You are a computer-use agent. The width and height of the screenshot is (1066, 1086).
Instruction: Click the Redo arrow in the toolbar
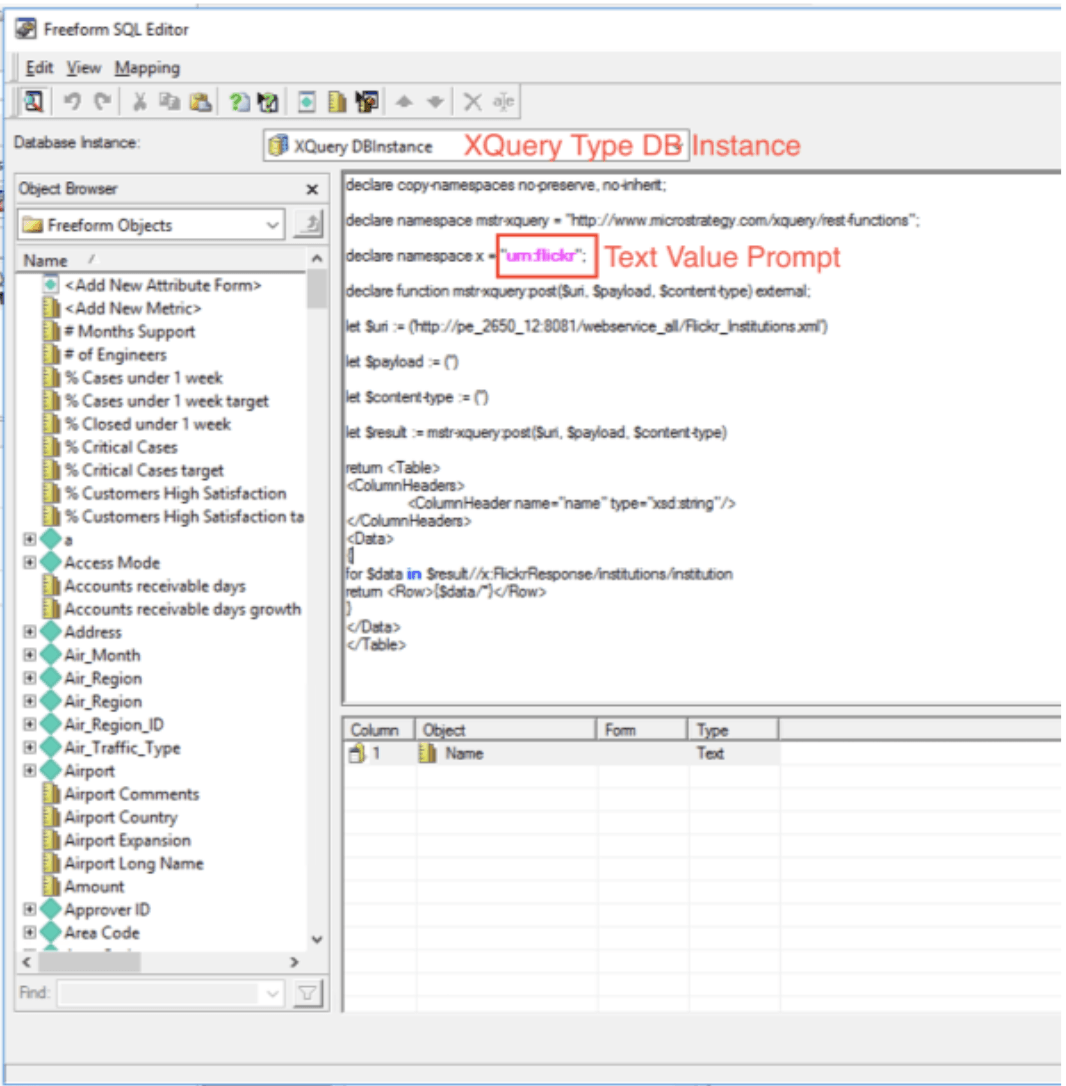(x=101, y=101)
